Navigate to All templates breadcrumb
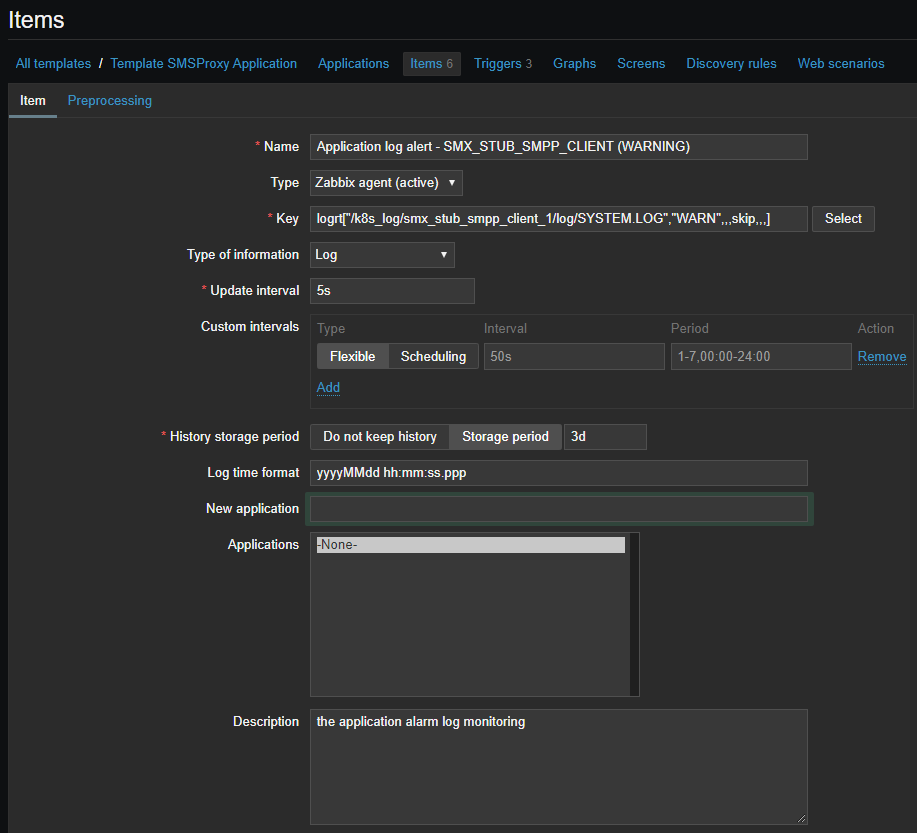 point(53,64)
